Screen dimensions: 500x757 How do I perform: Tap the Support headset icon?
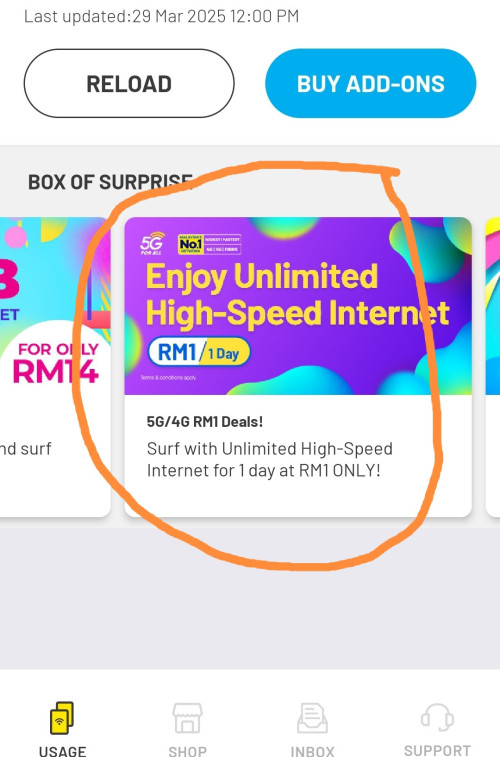click(437, 718)
